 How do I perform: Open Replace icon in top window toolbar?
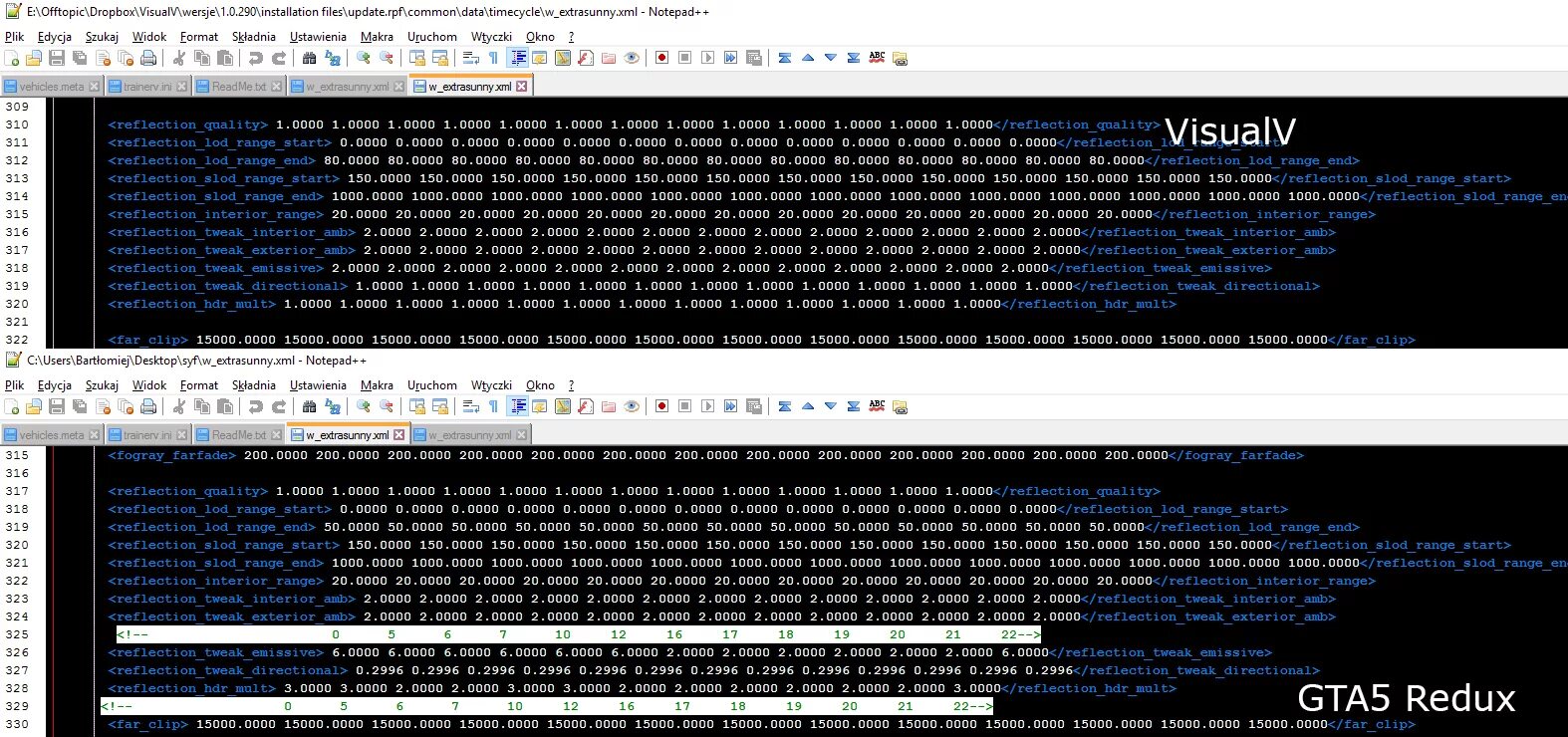(x=333, y=58)
